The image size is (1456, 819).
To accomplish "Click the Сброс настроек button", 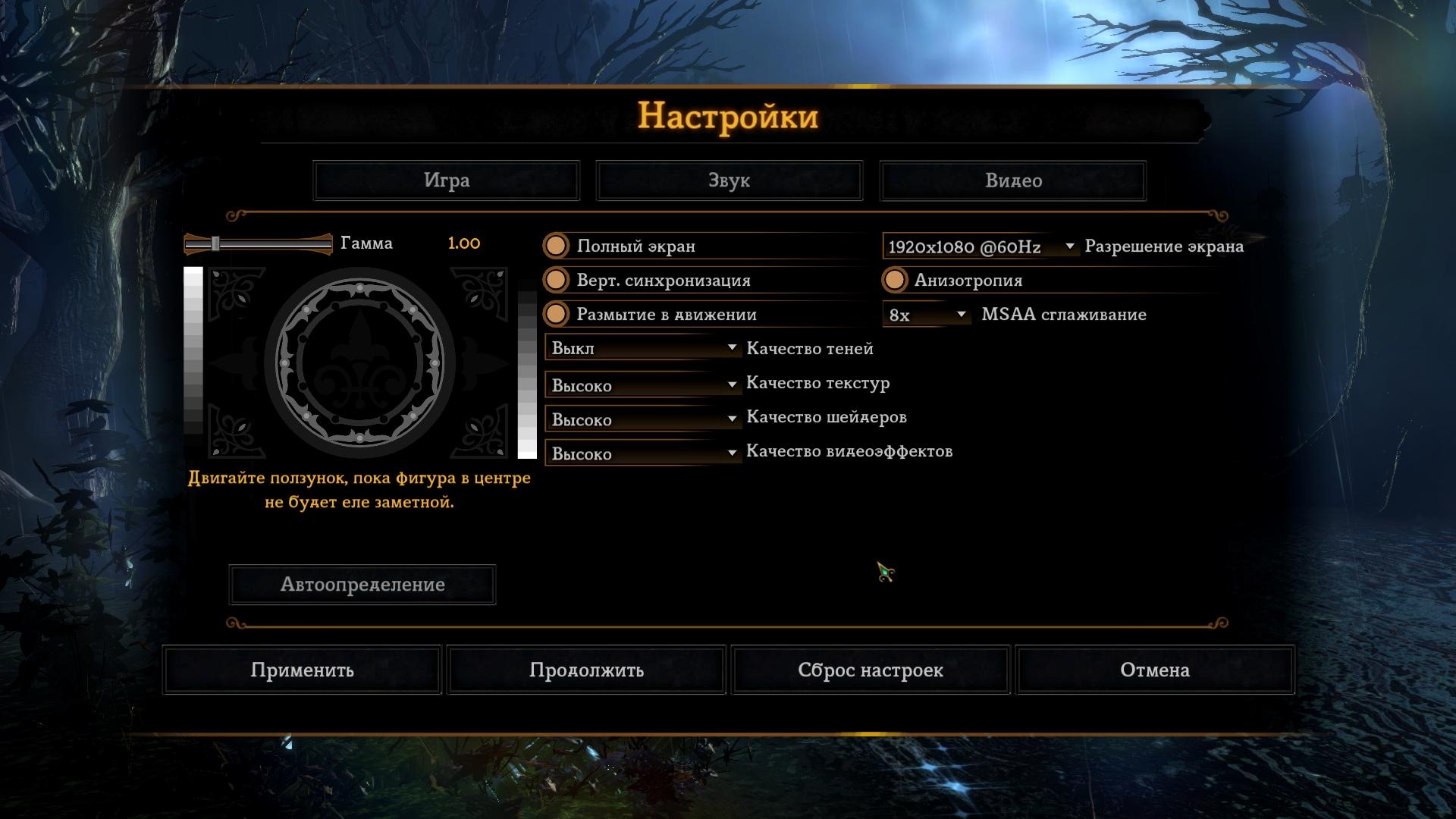I will coord(871,670).
